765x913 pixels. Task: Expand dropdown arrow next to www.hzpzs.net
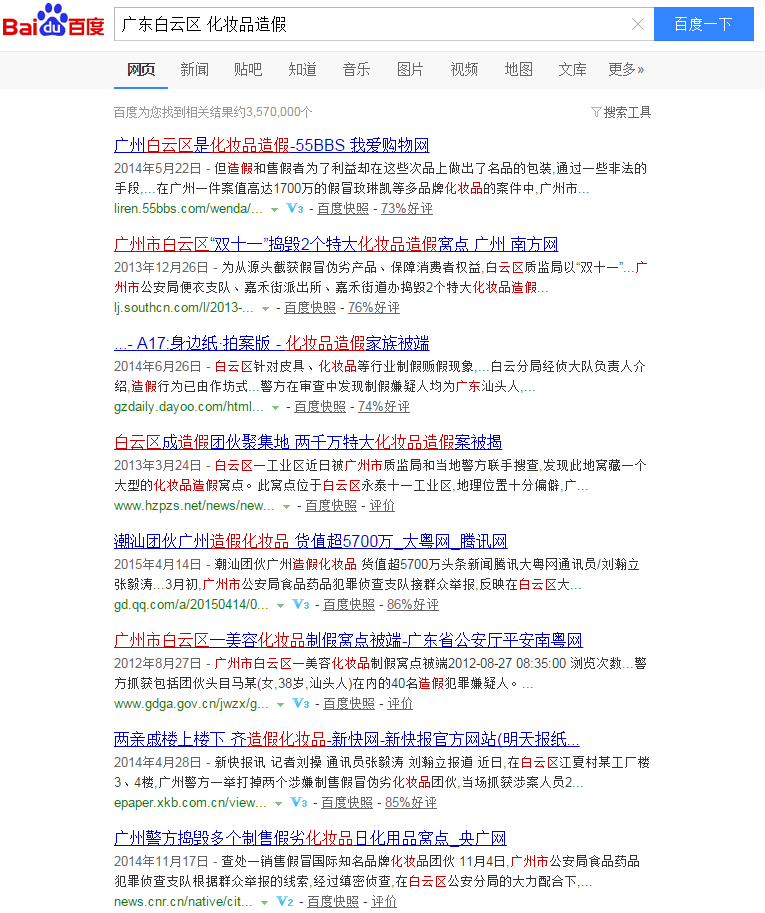coord(286,507)
